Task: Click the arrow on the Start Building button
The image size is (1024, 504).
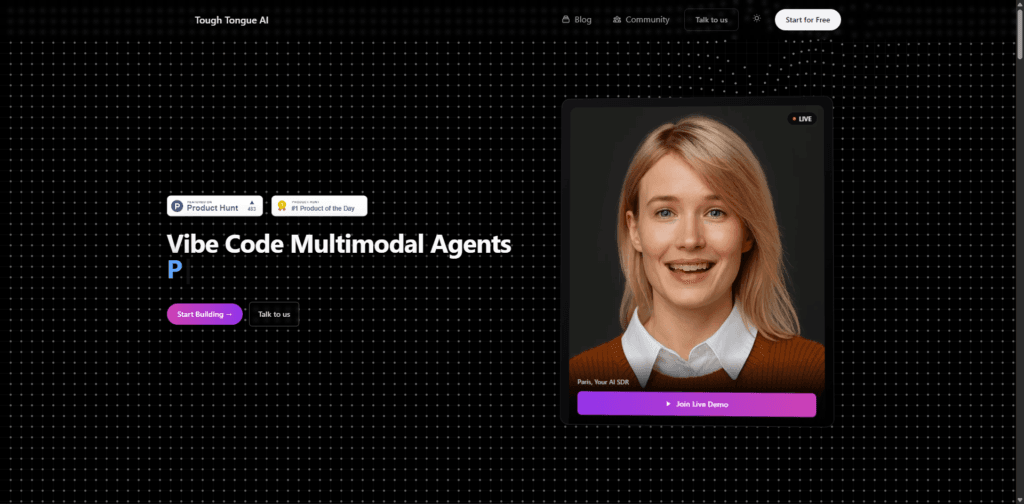Action: (x=229, y=314)
